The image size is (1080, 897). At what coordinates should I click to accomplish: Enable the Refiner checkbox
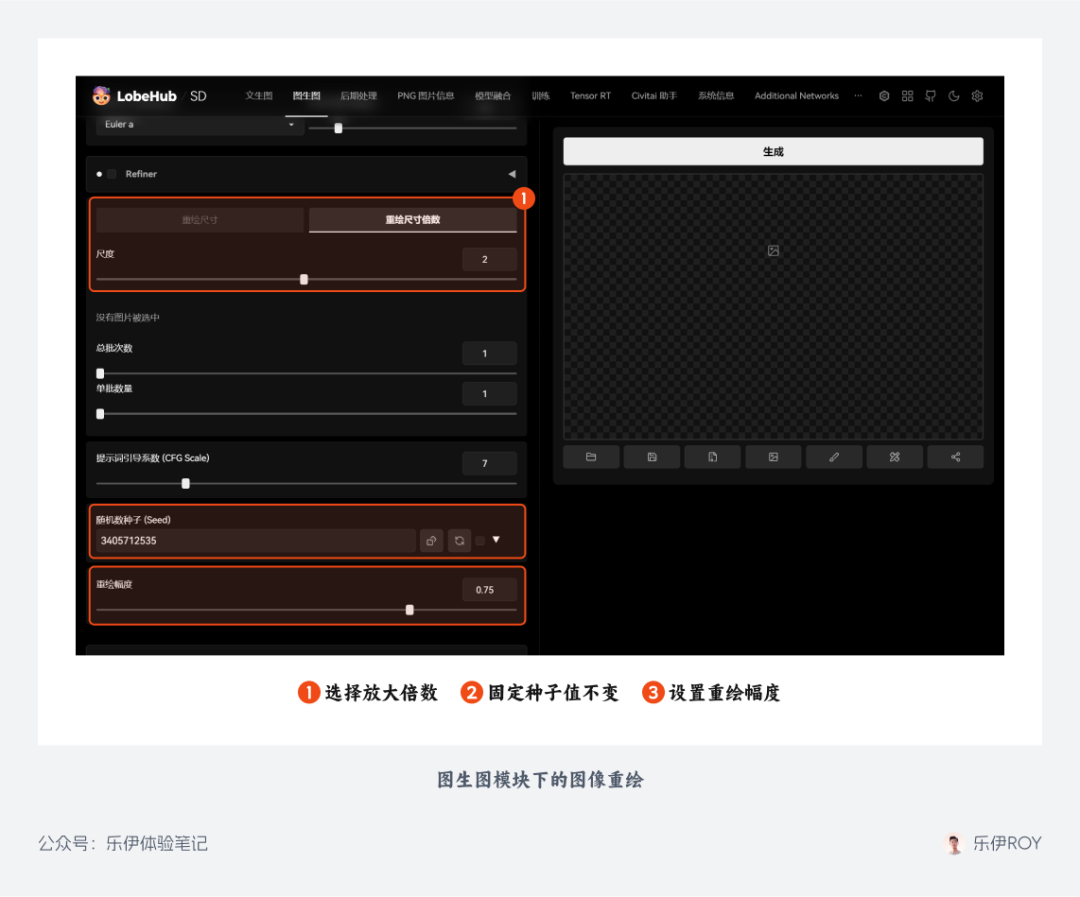[x=112, y=174]
